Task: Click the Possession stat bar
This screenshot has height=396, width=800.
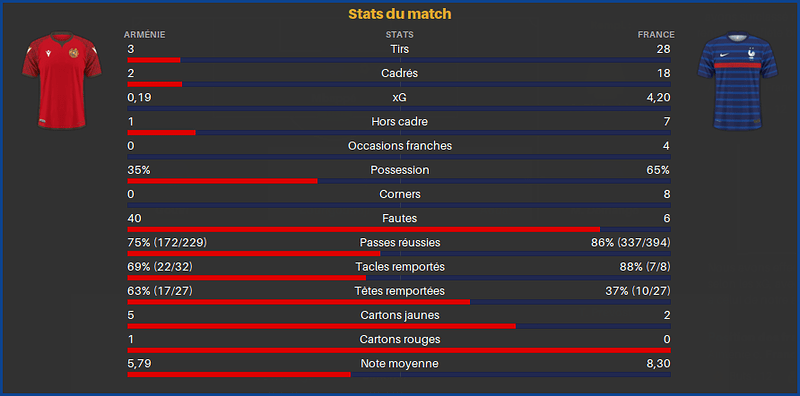Action: click(399, 181)
